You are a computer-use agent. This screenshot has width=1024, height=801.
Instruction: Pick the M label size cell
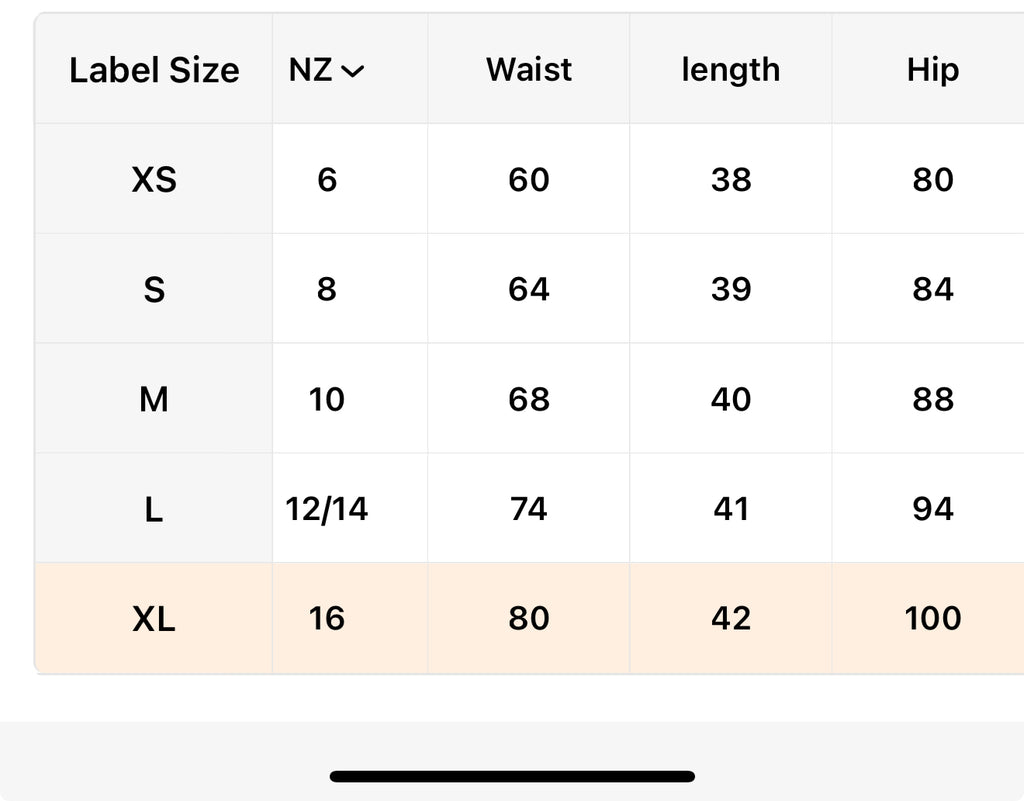tap(154, 400)
